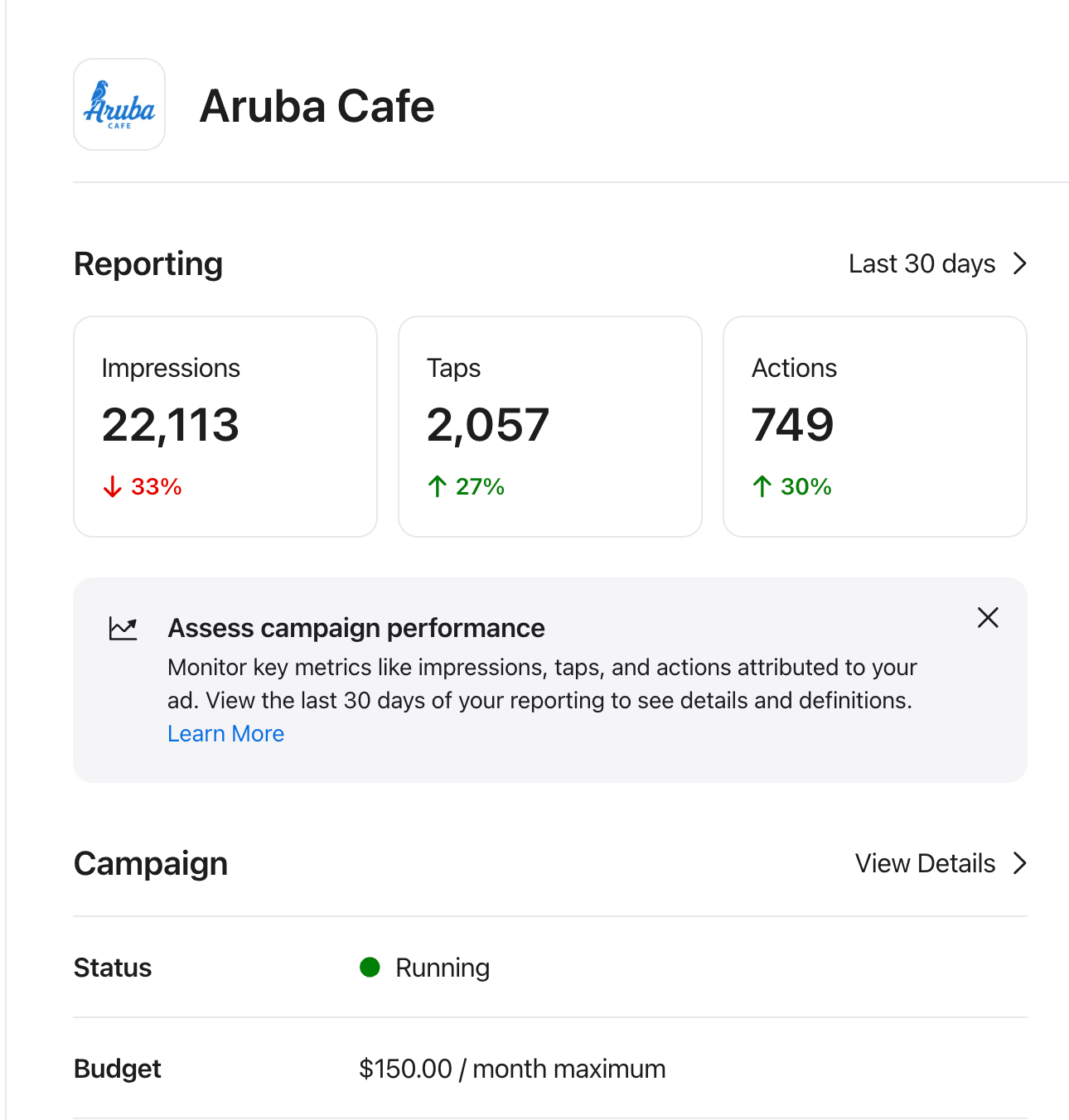The height and width of the screenshot is (1120, 1069).
Task: Open the Actions metric card
Action: (875, 427)
